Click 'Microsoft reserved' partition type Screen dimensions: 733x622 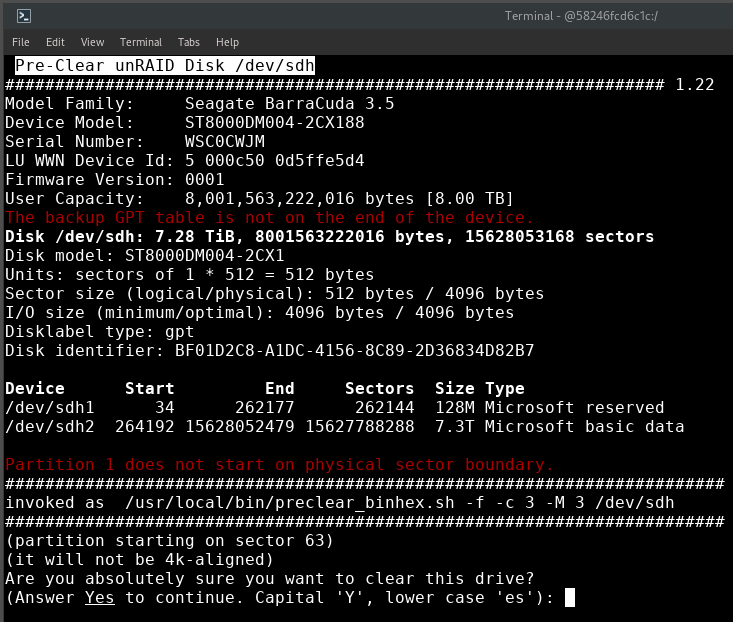coord(574,408)
